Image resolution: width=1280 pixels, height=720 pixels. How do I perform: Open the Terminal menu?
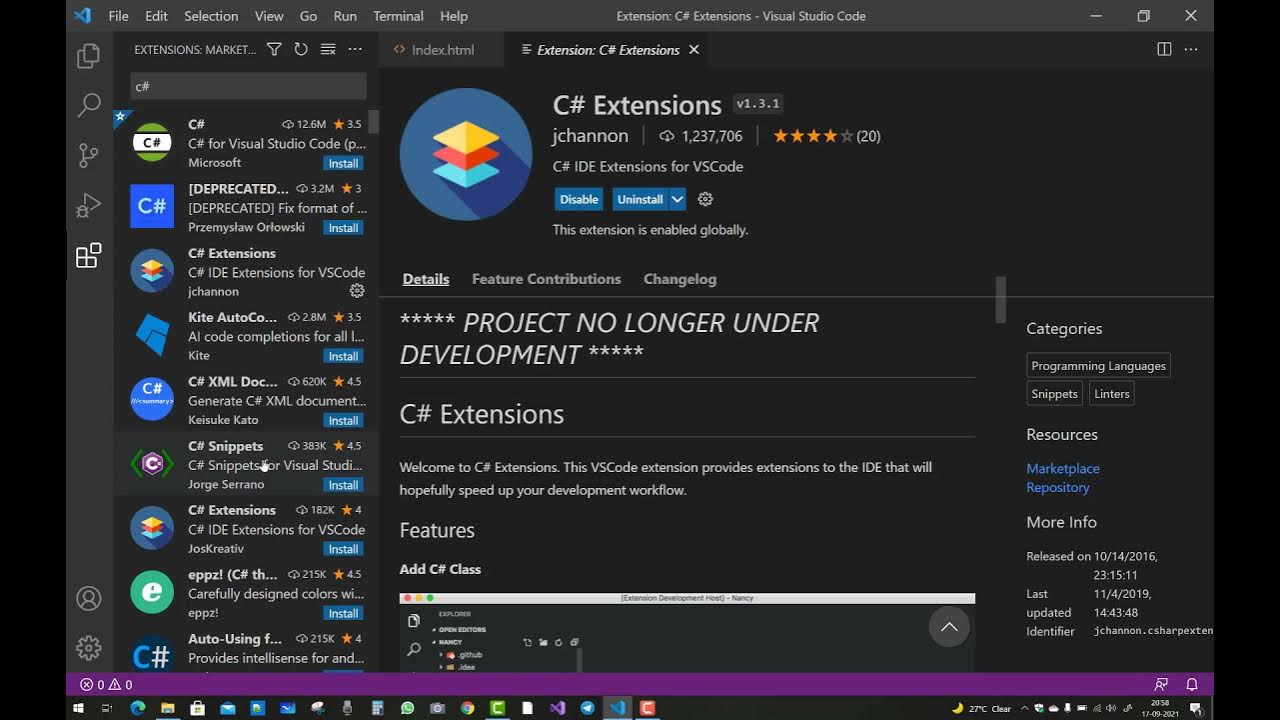click(398, 16)
